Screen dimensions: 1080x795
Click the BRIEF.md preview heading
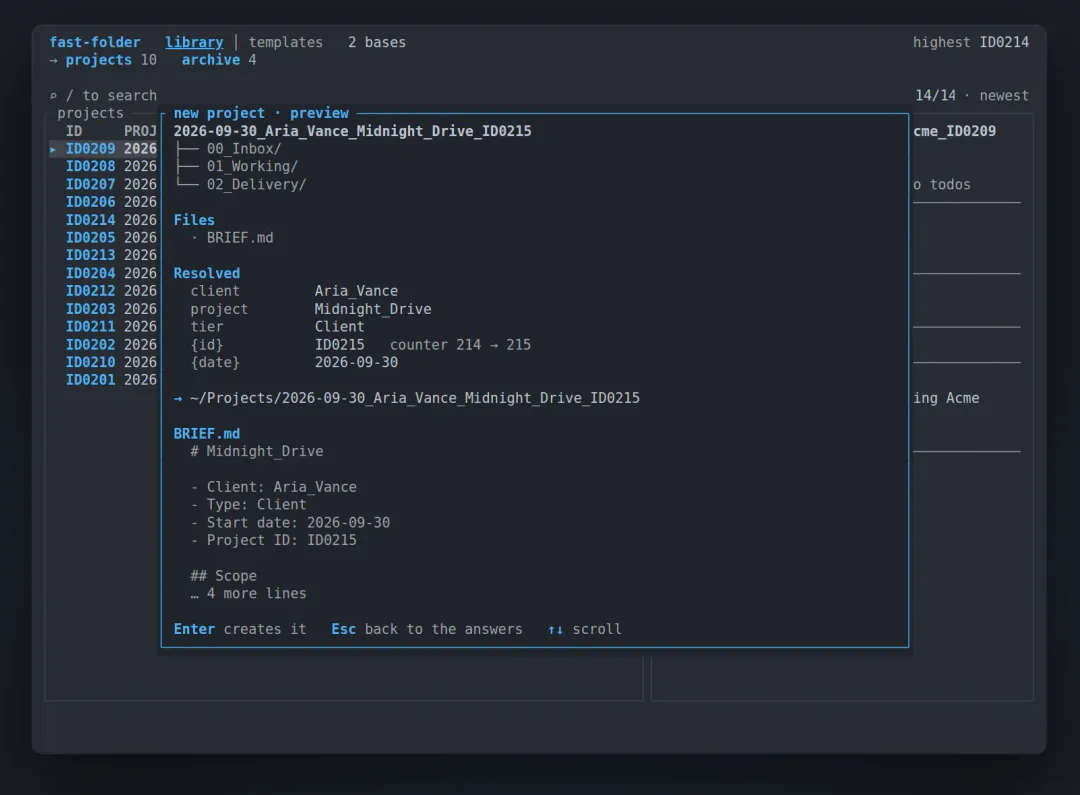point(207,433)
